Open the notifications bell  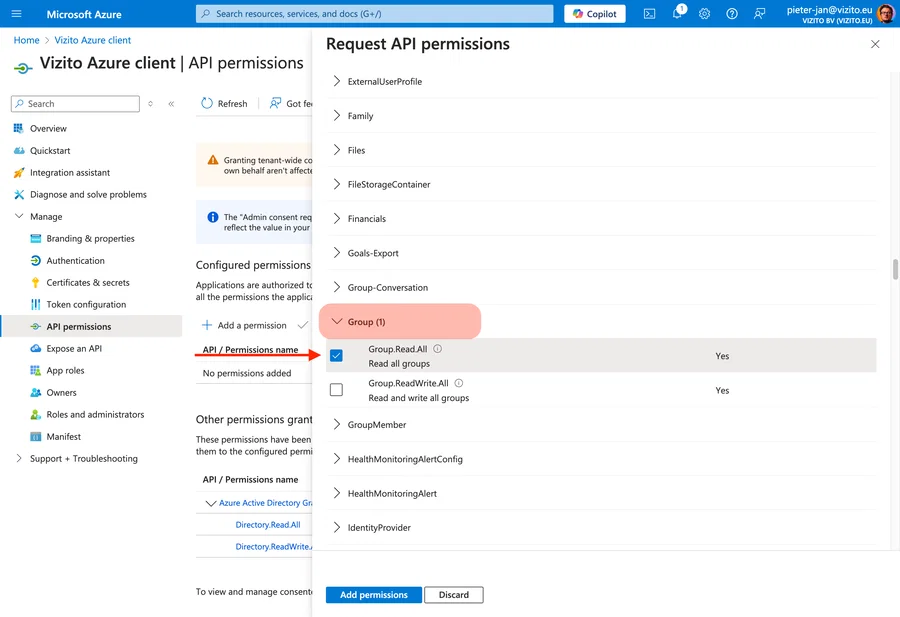pos(678,13)
